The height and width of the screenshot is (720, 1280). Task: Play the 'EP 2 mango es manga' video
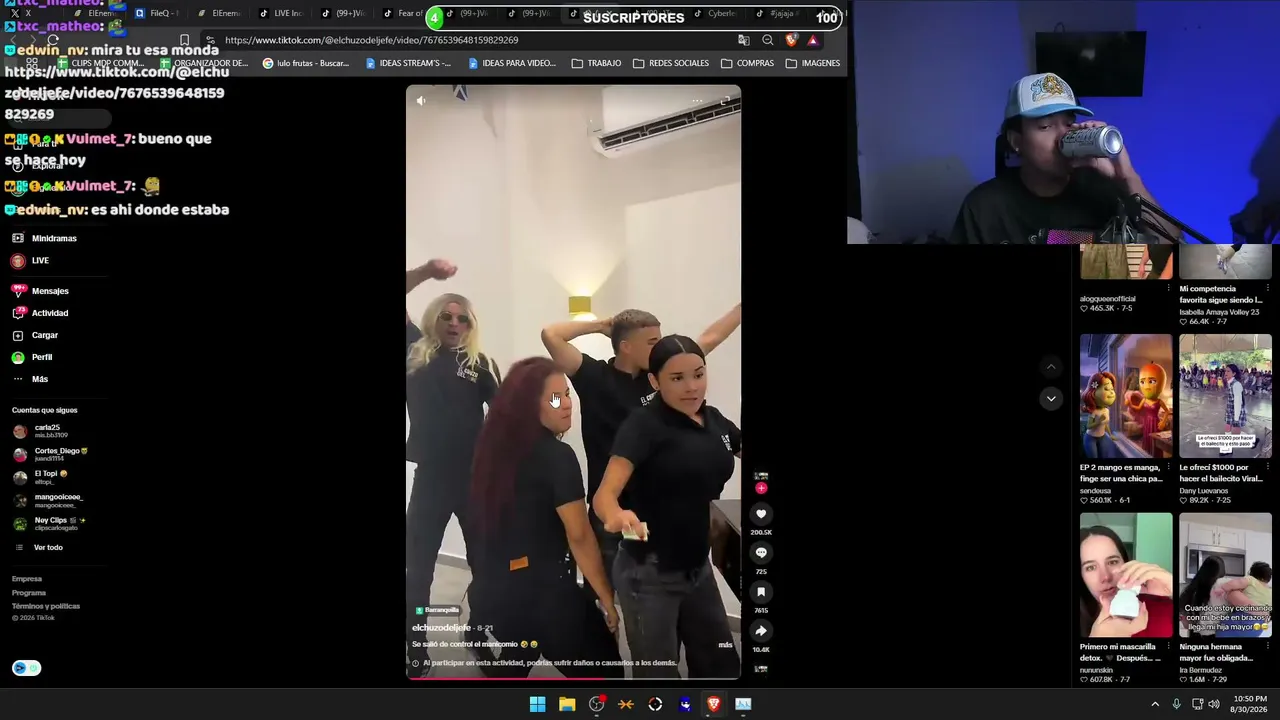(x=1125, y=395)
